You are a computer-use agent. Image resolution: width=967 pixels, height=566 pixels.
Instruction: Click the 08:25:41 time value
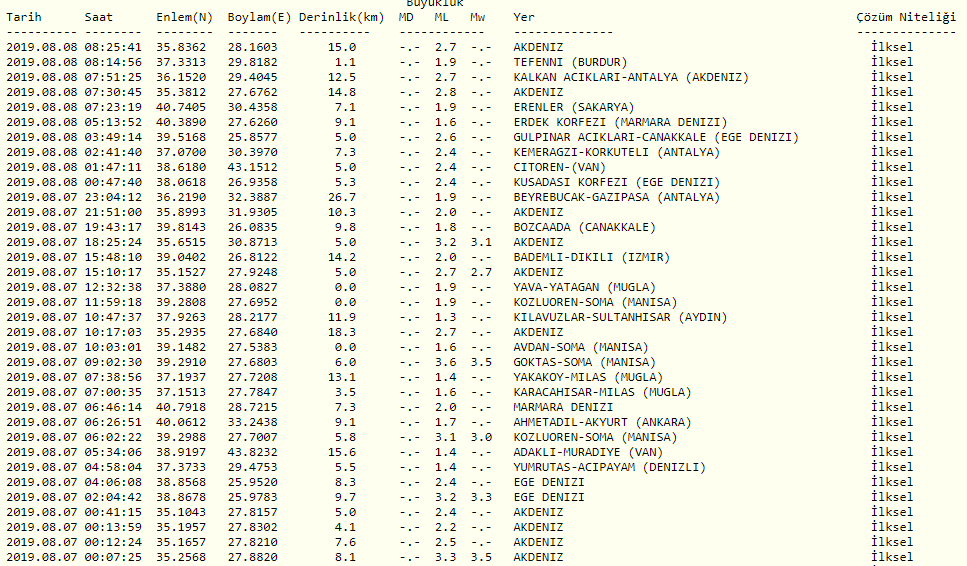tap(113, 47)
